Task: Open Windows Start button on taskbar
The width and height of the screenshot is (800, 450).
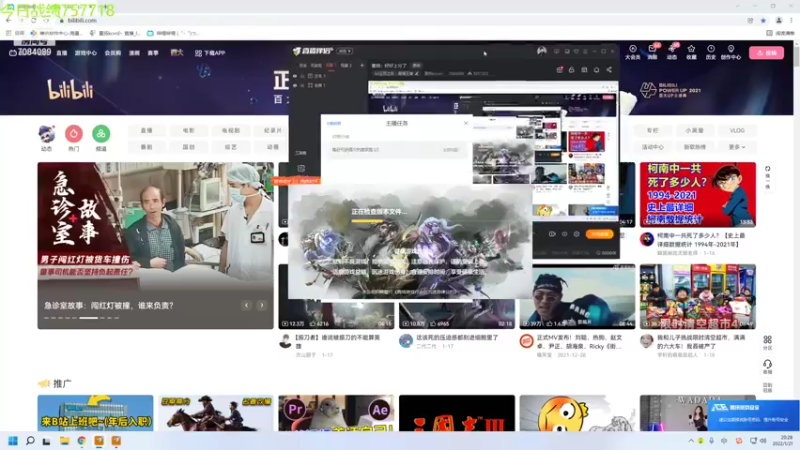Action: [13, 441]
